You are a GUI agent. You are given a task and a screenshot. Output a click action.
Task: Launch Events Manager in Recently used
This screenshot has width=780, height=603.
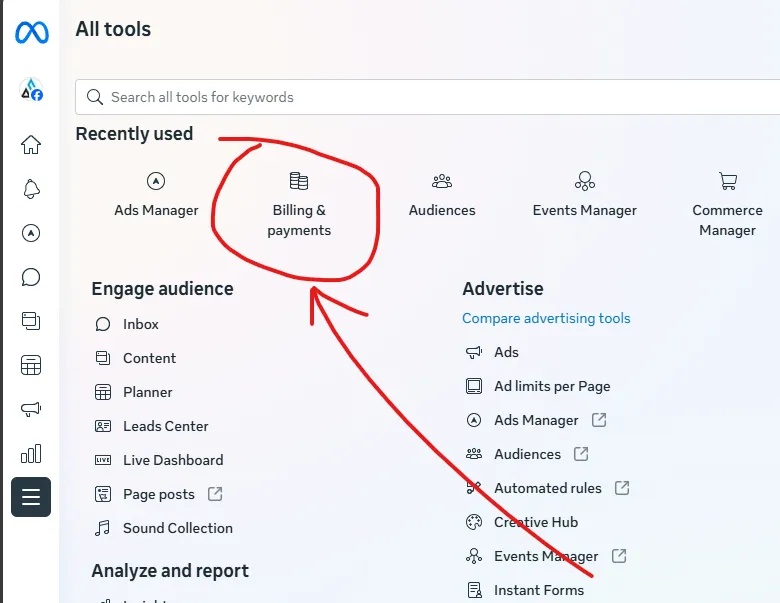point(584,196)
